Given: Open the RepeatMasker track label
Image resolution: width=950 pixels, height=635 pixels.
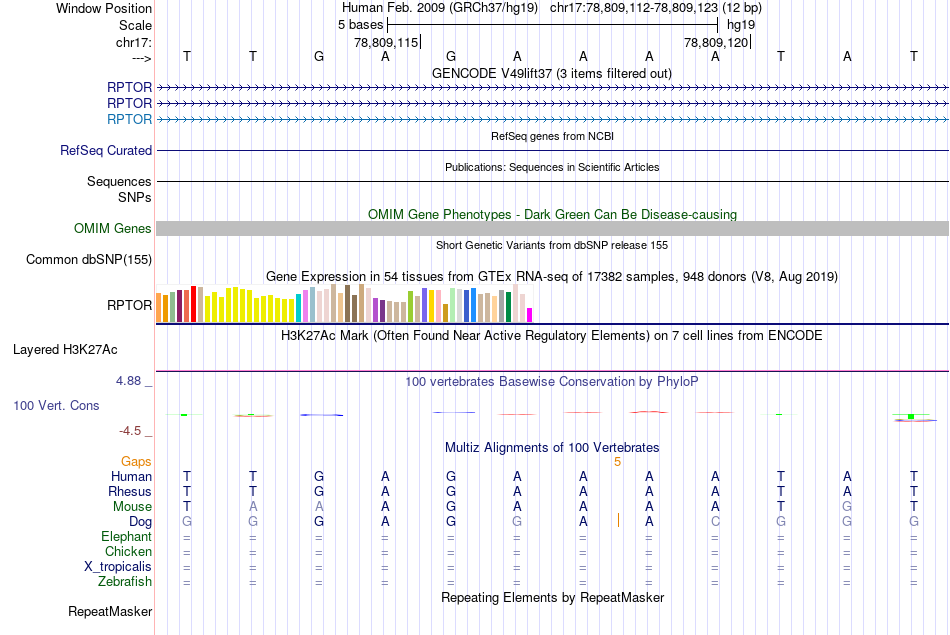Looking at the screenshot, I should click(110, 612).
